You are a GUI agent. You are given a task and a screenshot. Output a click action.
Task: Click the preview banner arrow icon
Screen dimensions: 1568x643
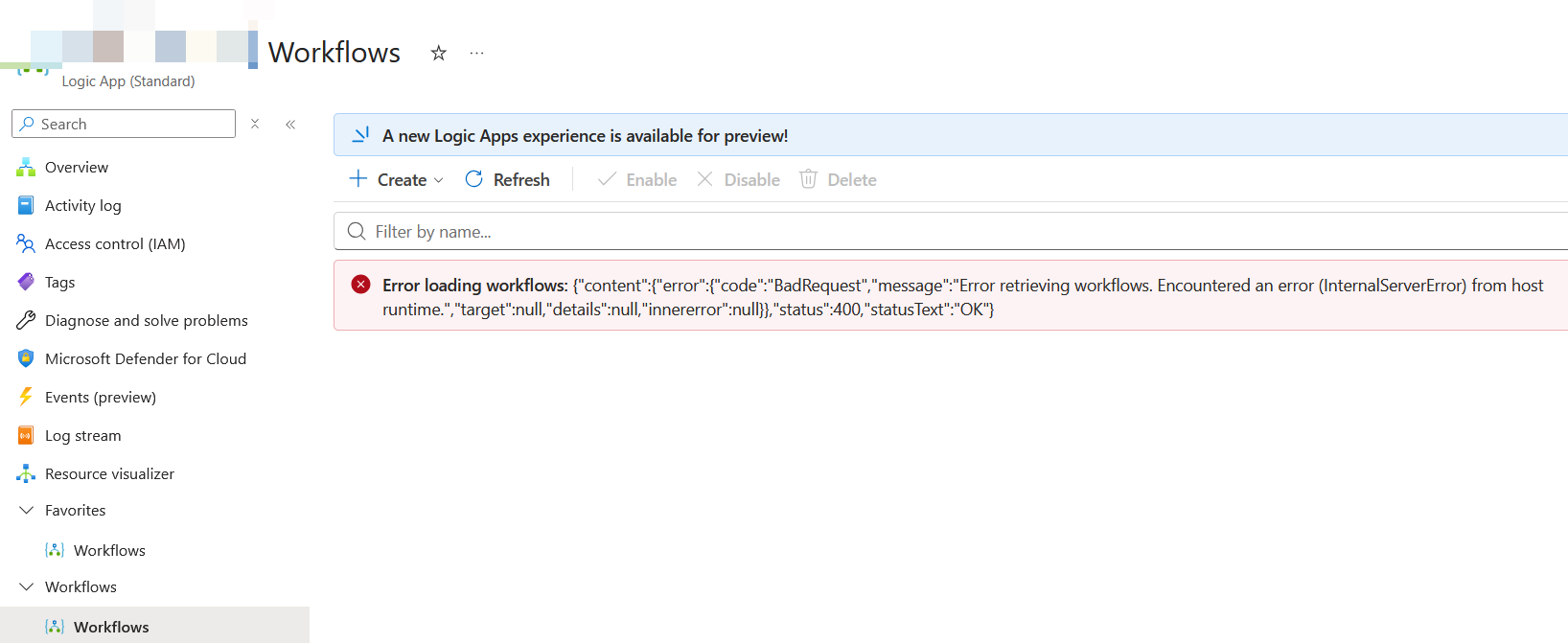[x=360, y=135]
